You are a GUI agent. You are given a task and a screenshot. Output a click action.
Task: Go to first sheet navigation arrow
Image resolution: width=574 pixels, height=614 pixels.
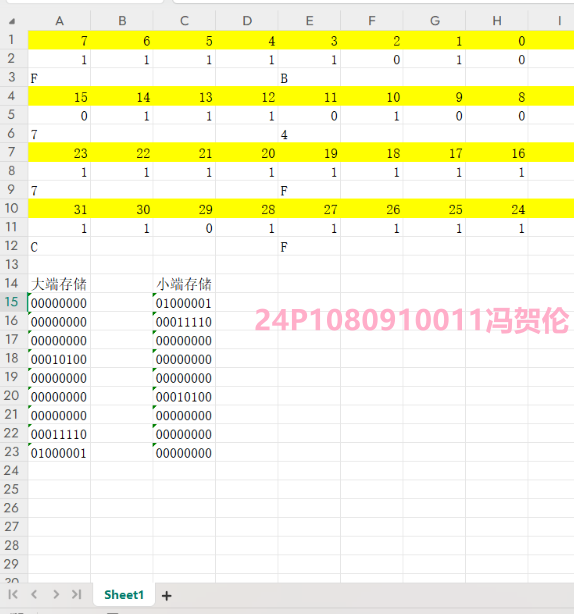[13, 594]
